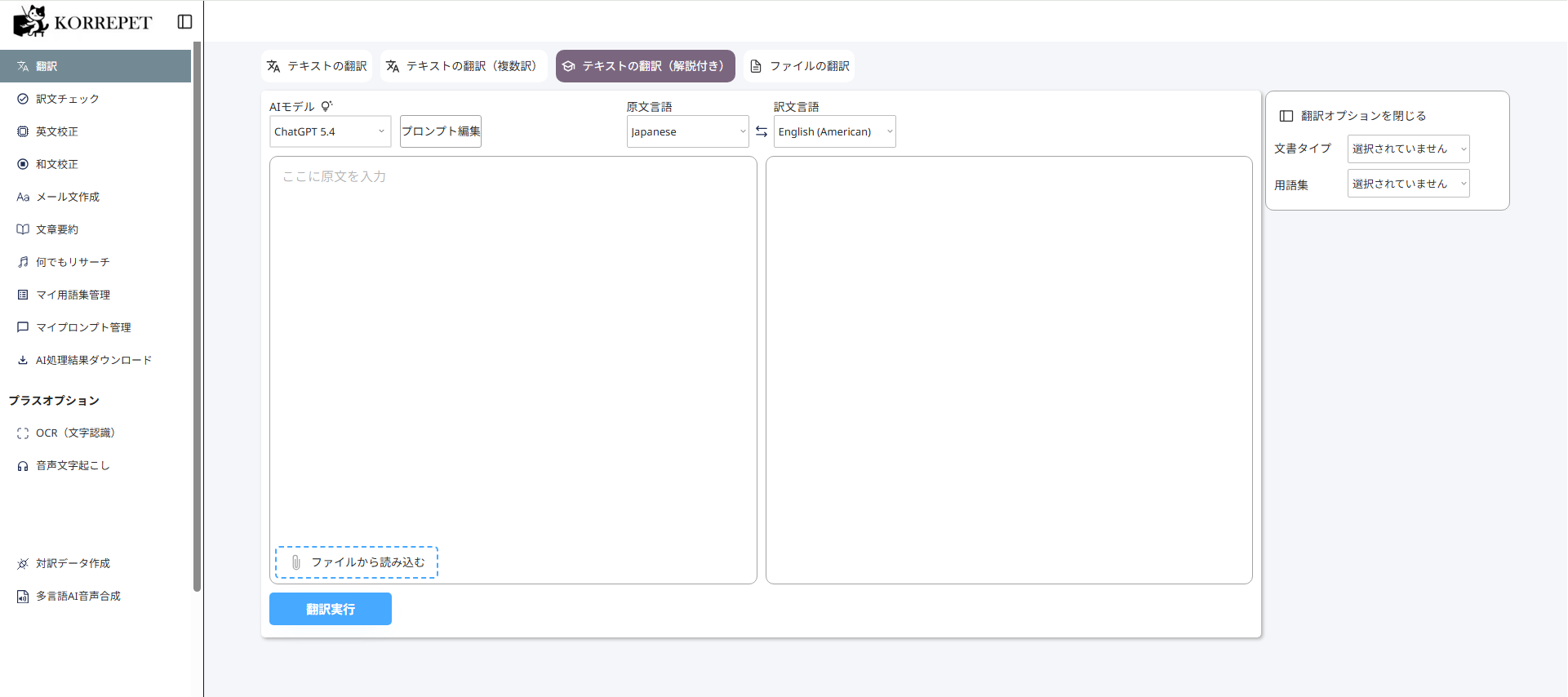Open 訳文言語 English (American) dropdown
The width and height of the screenshot is (1568, 697).
835,131
